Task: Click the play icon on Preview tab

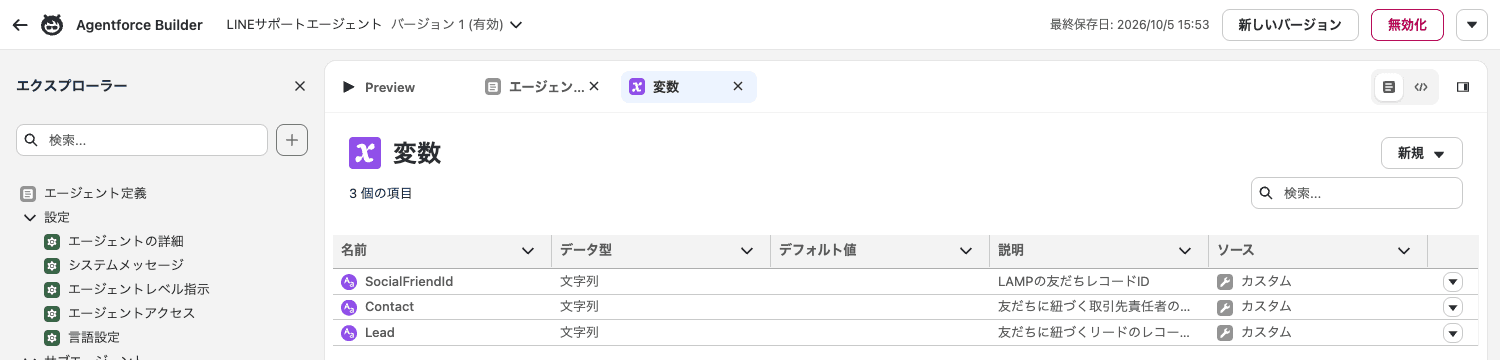Action: (x=348, y=87)
